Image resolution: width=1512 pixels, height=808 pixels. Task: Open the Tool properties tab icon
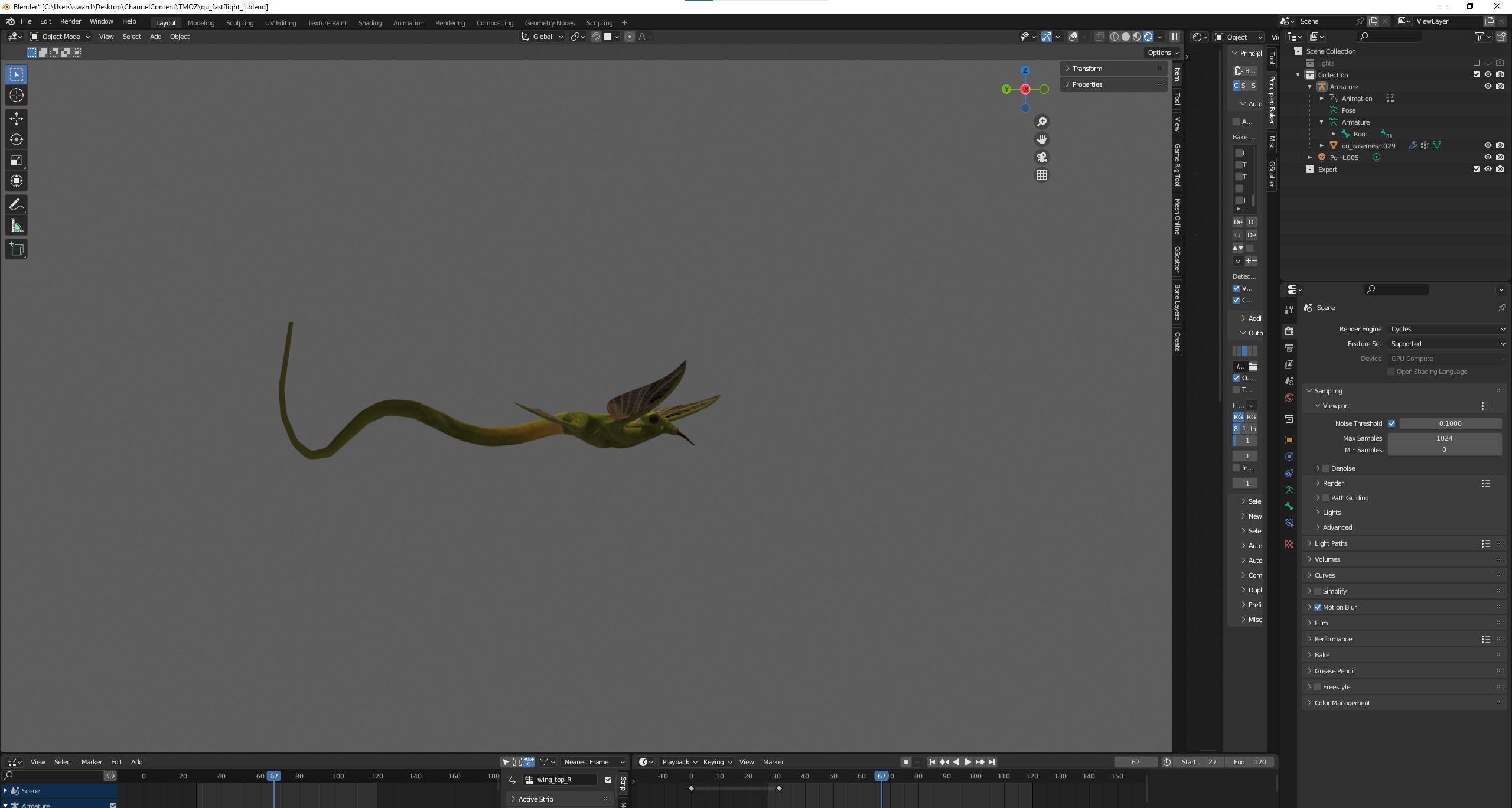point(1289,310)
